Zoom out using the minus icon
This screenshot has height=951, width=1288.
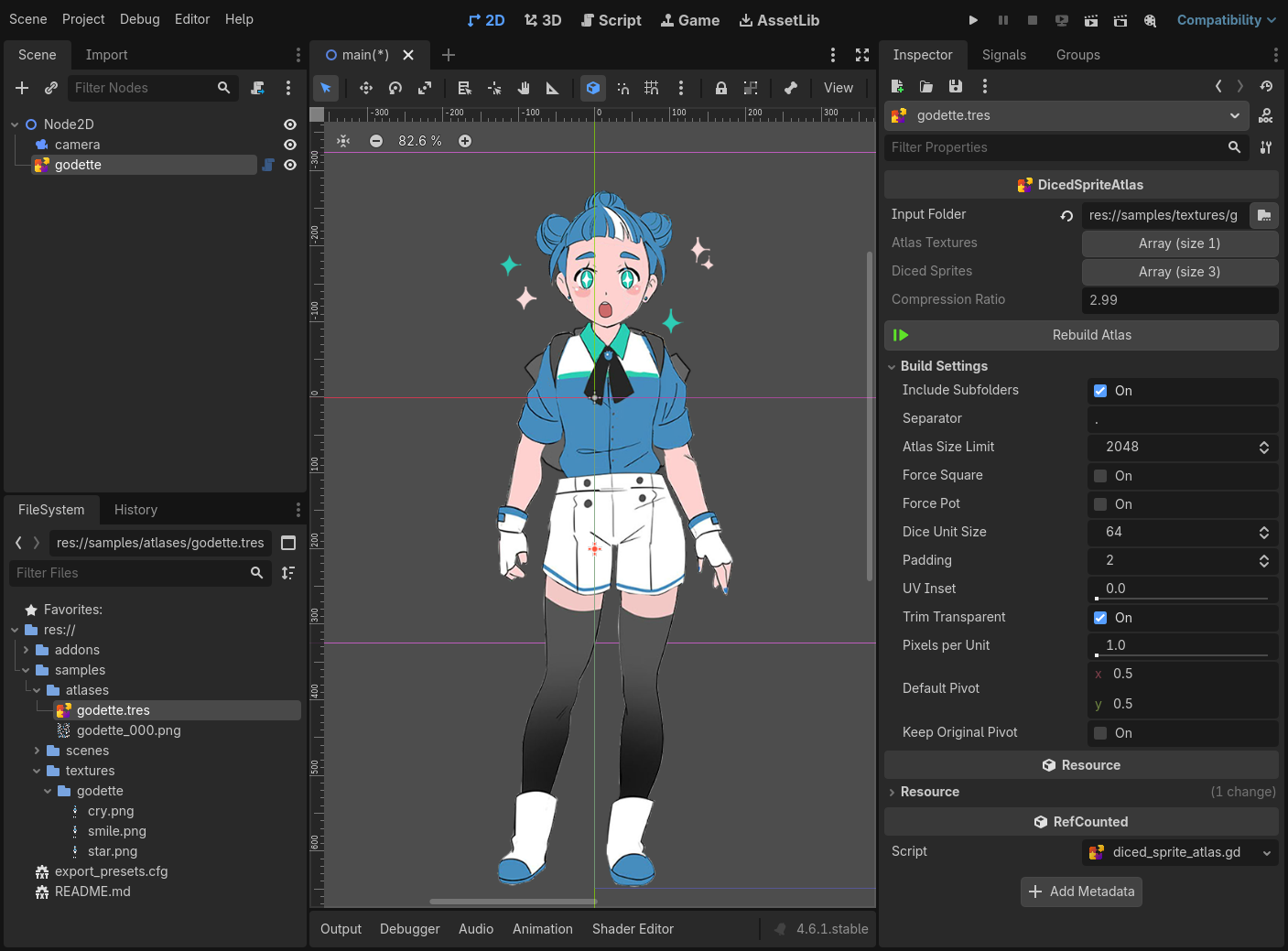point(376,141)
